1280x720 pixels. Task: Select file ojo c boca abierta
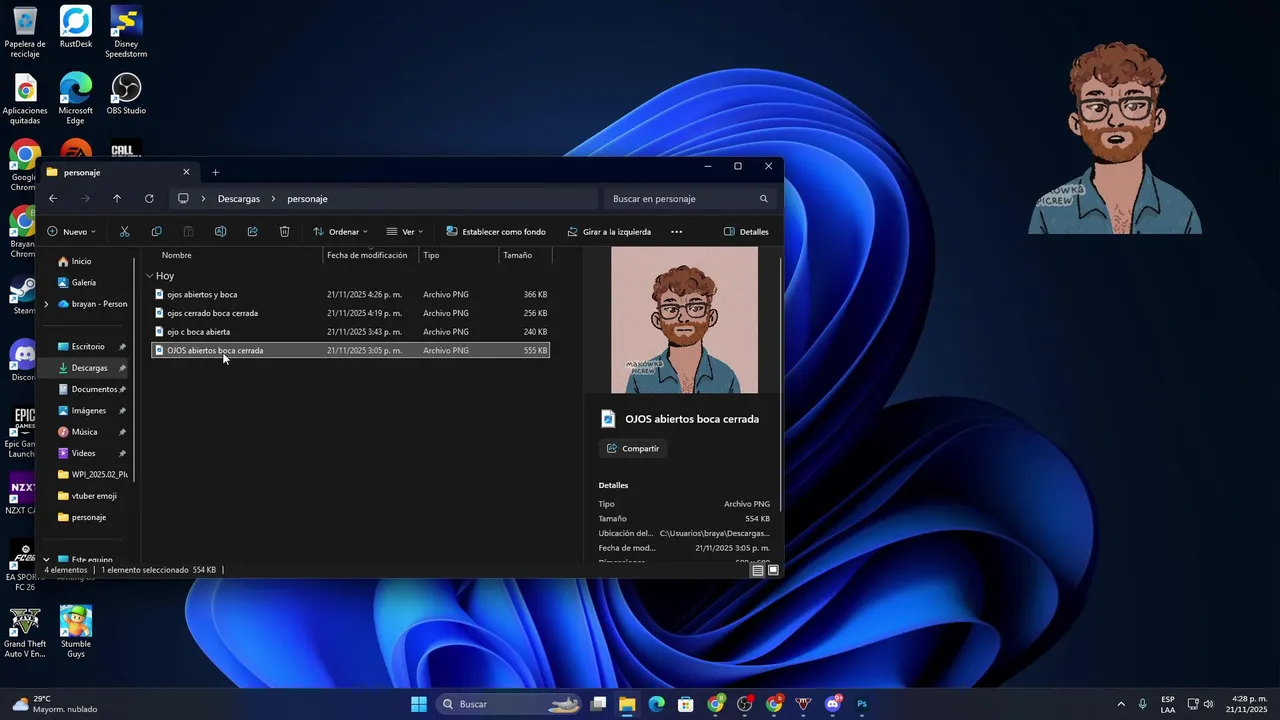coord(350,332)
